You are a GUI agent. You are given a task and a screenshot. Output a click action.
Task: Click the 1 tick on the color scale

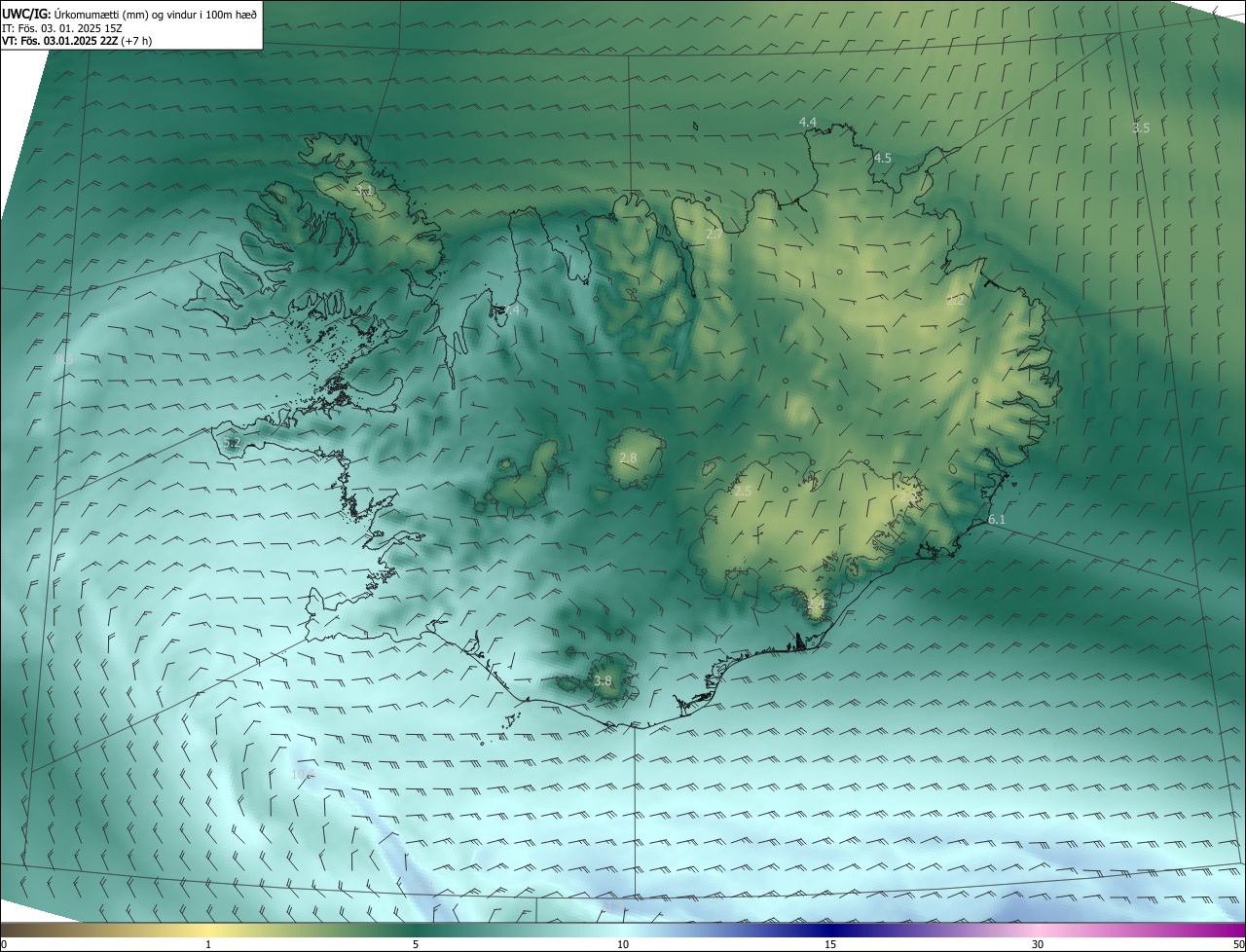coord(208,944)
